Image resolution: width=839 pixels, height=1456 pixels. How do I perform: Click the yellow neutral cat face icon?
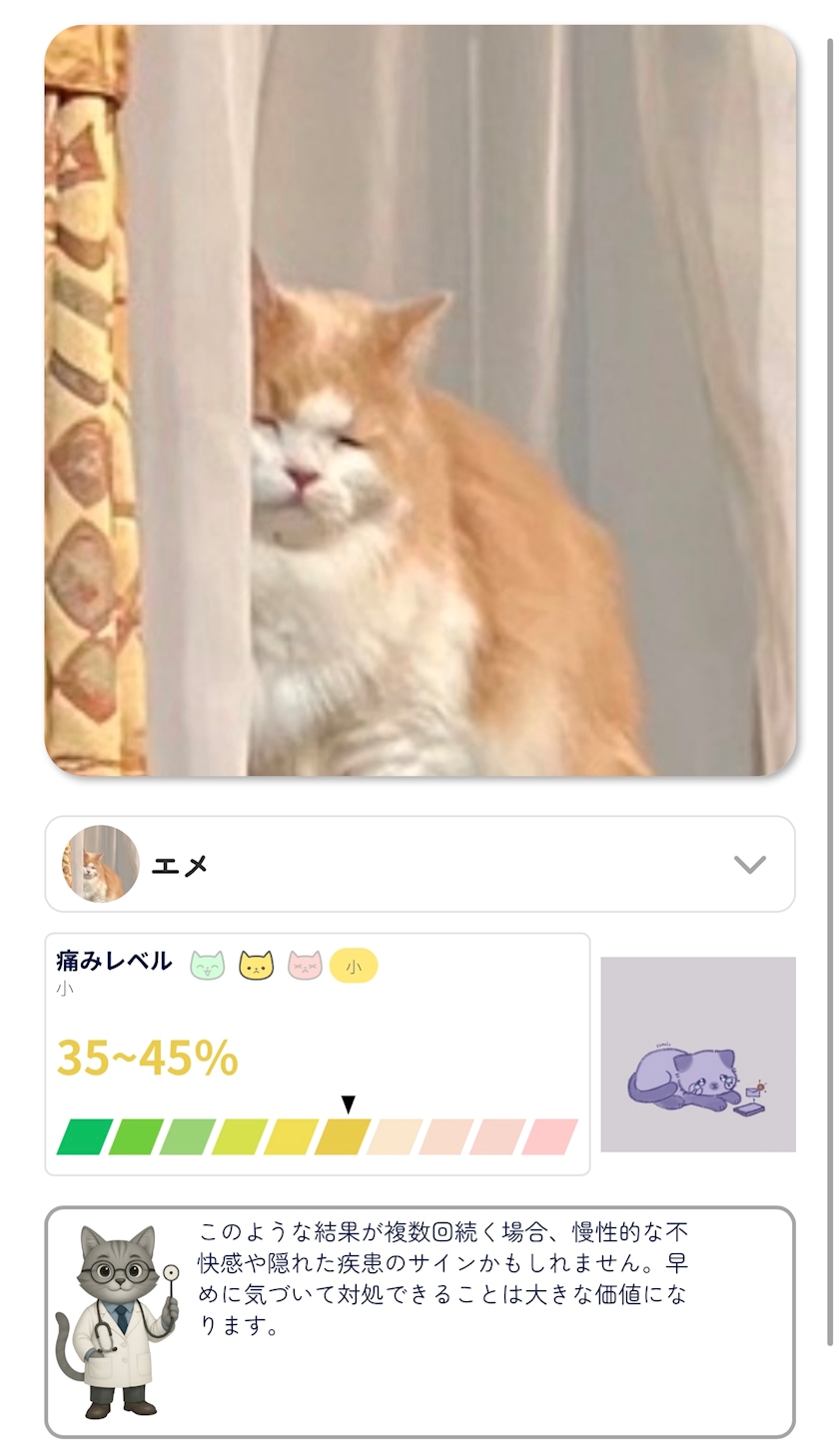[x=257, y=966]
